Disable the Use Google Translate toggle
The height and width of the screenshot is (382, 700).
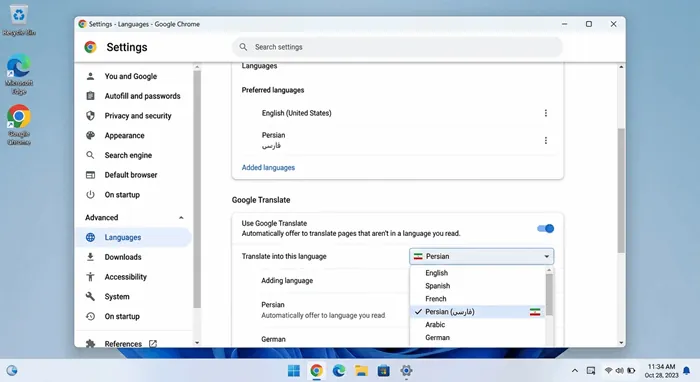[545, 228]
